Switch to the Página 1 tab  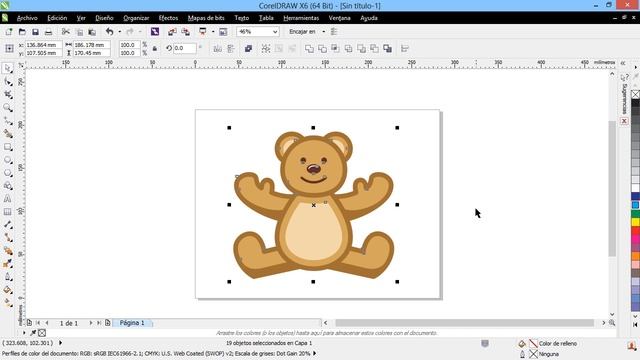coord(132,323)
